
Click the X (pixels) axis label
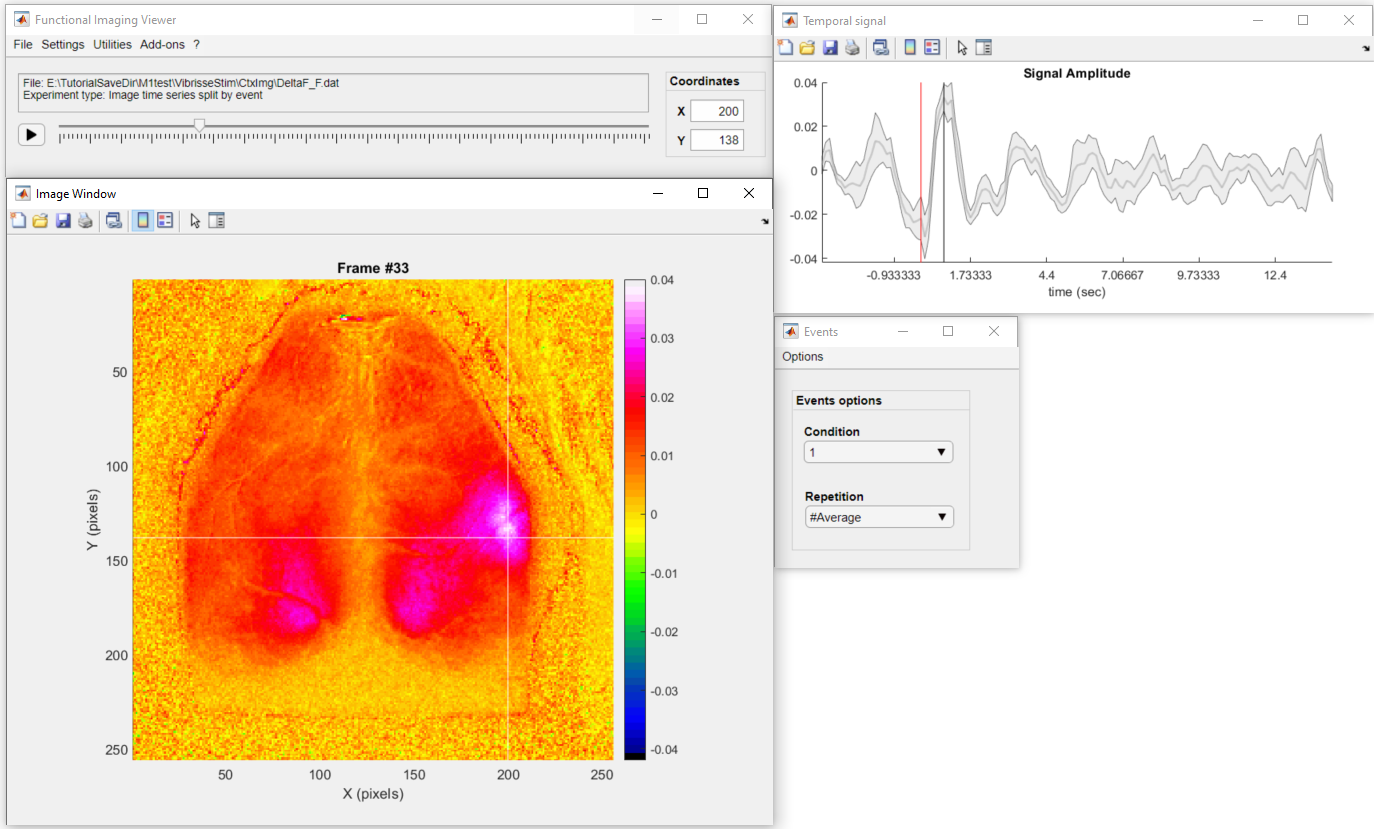(x=373, y=794)
